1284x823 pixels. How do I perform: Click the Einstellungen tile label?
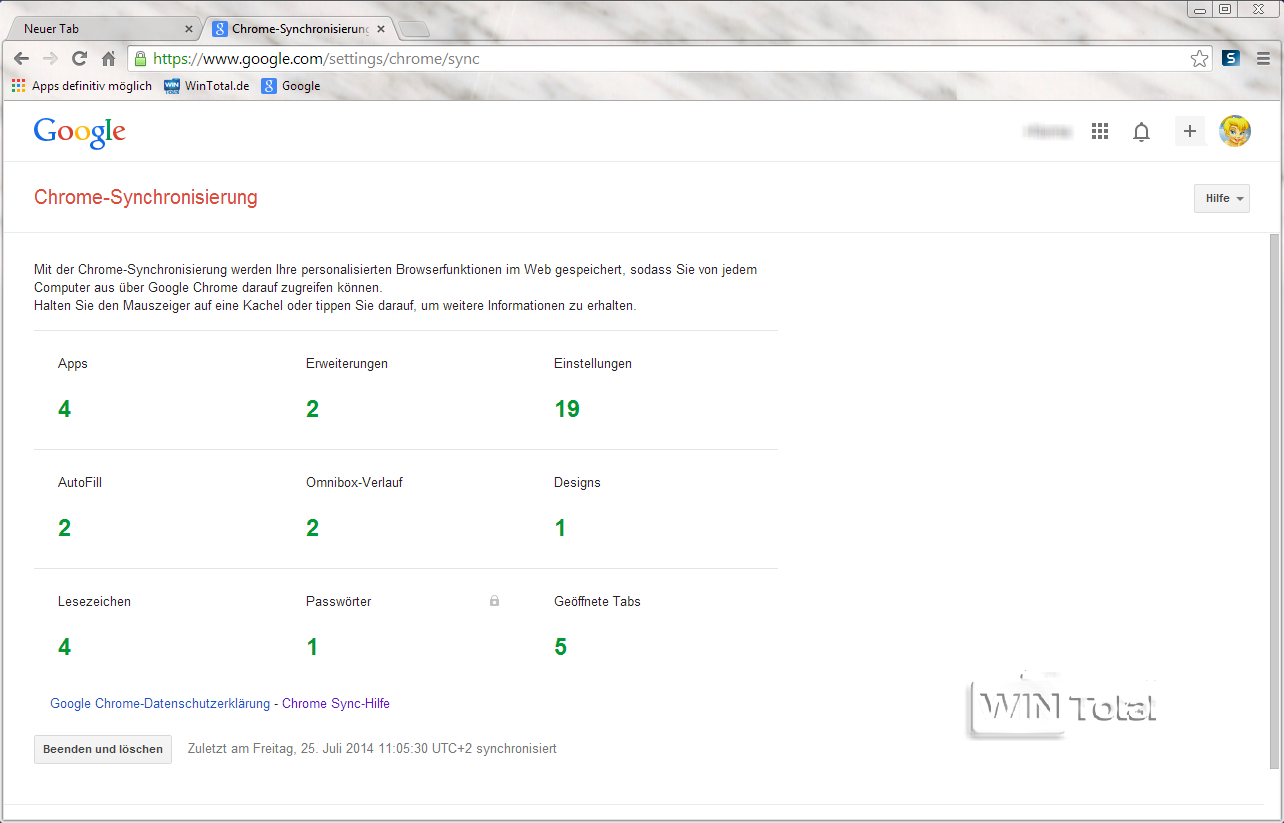click(x=593, y=364)
